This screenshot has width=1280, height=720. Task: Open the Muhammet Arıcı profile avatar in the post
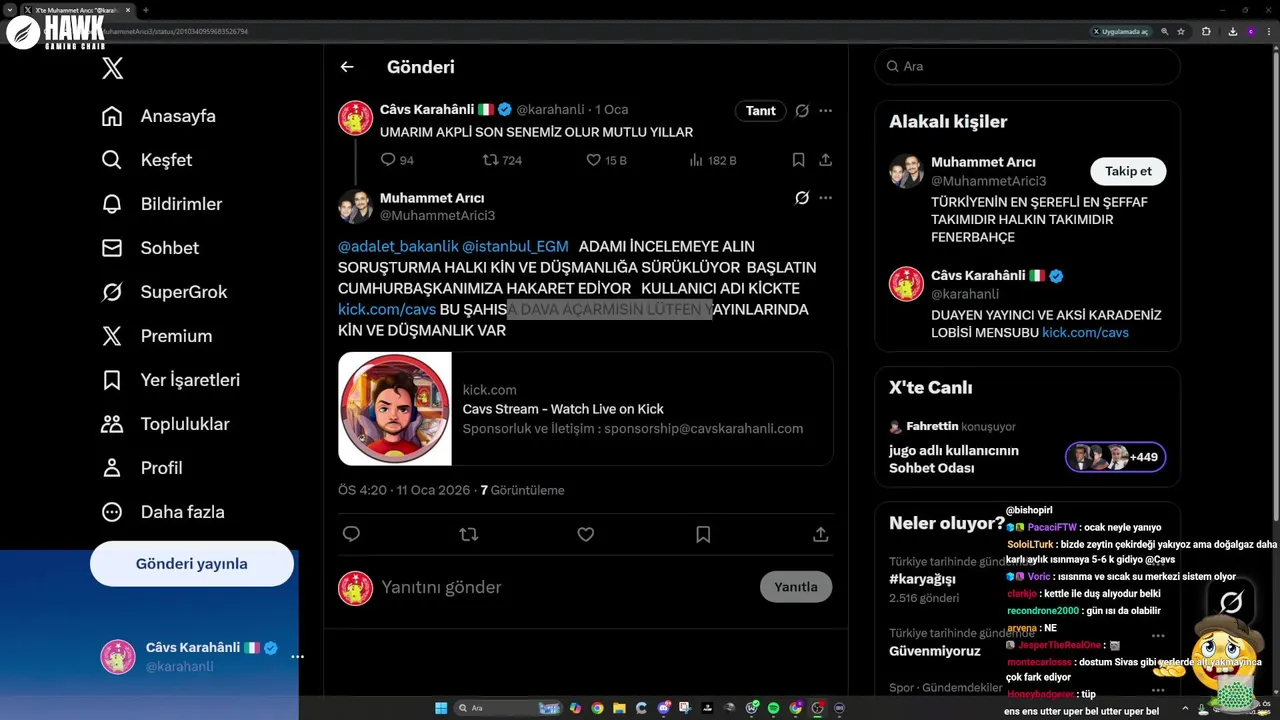tap(355, 206)
